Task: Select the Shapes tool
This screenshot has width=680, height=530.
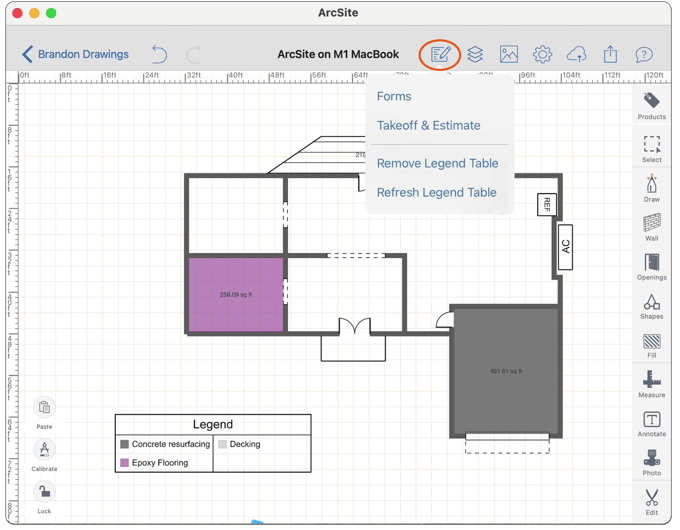Action: (x=651, y=305)
